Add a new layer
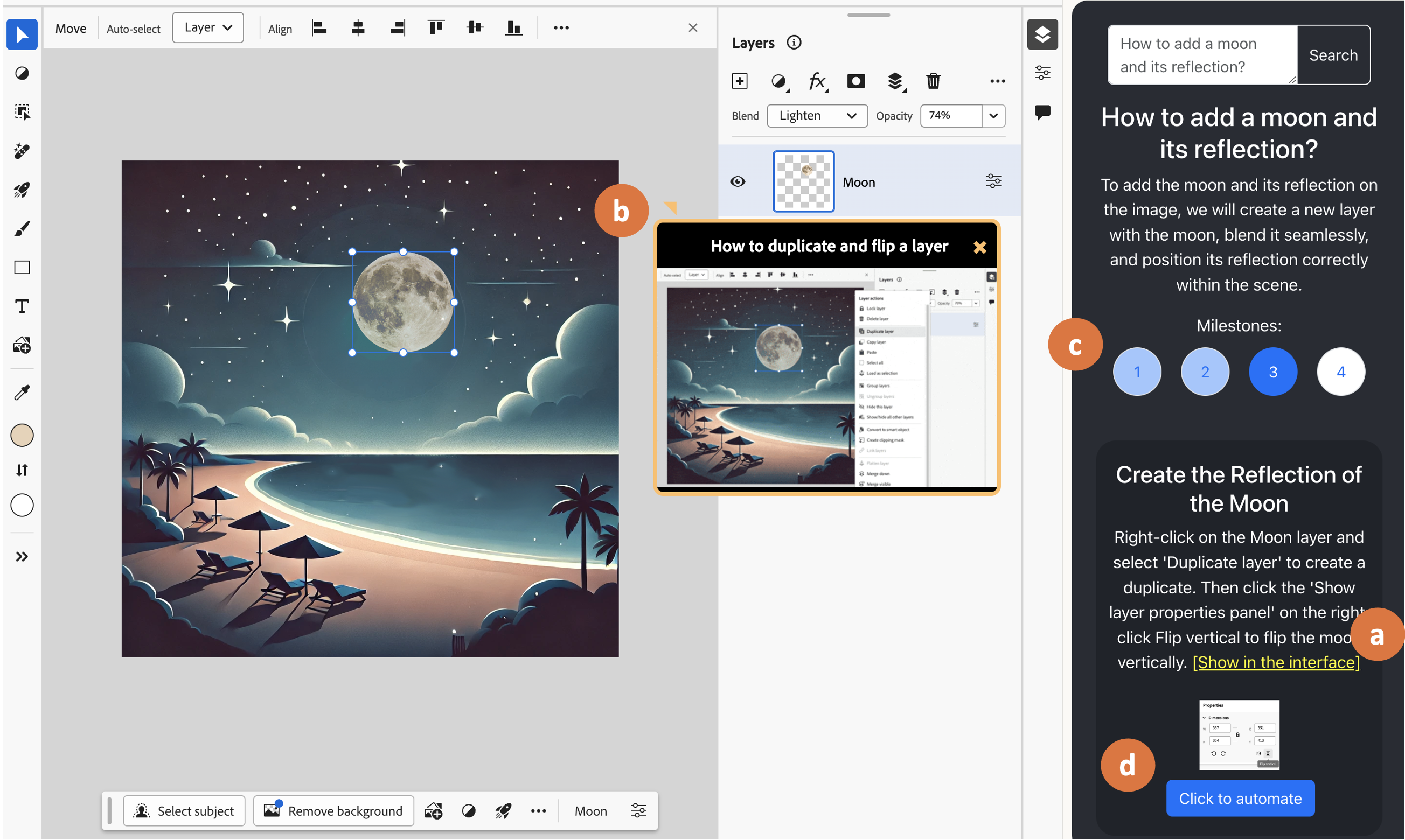 740,81
